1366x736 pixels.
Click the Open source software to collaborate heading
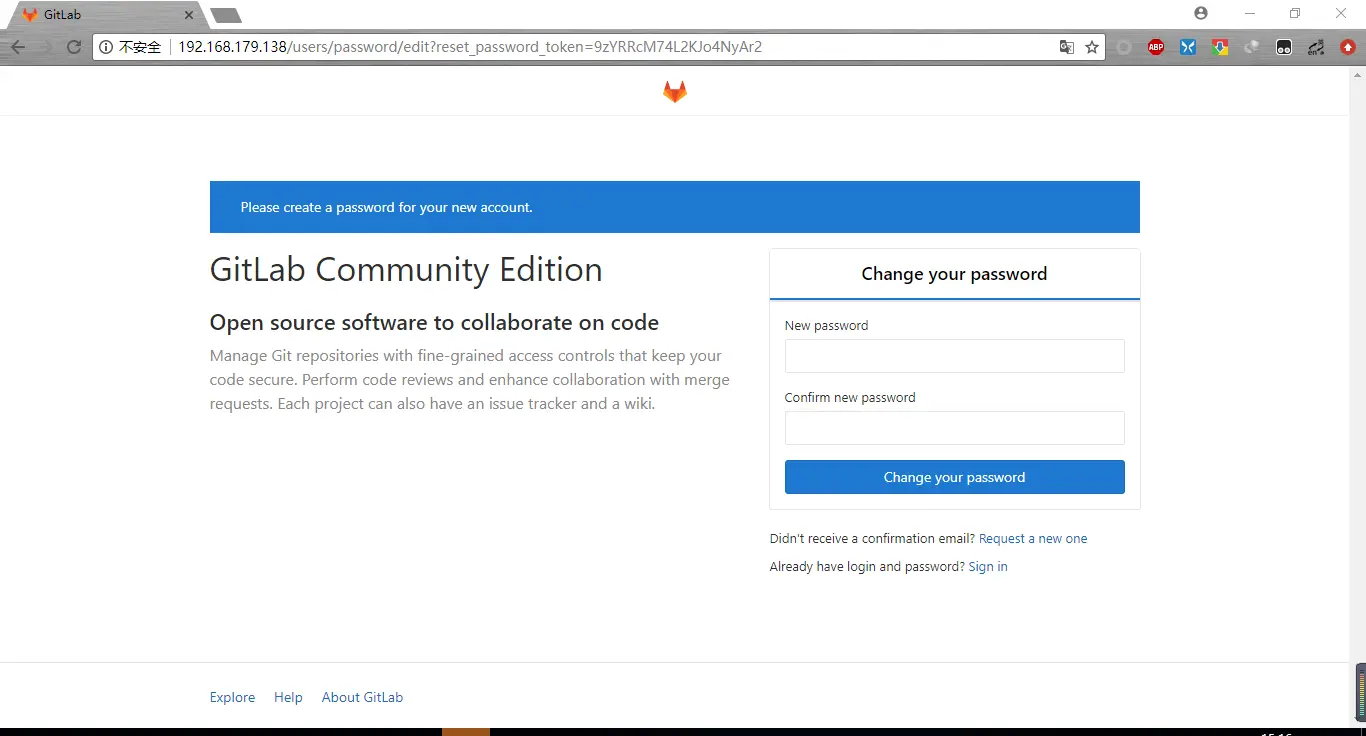click(434, 323)
